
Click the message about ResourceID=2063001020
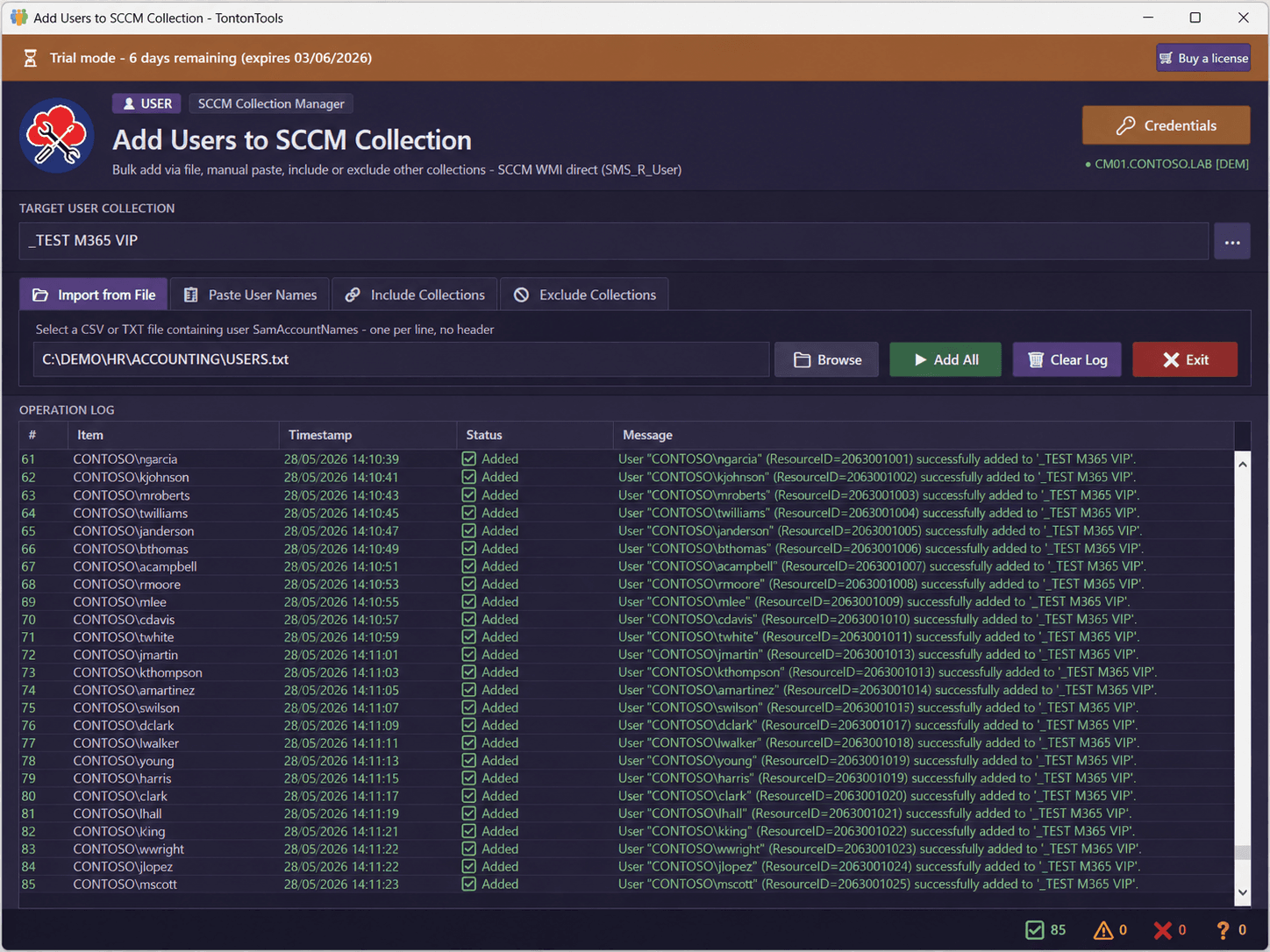click(877, 796)
